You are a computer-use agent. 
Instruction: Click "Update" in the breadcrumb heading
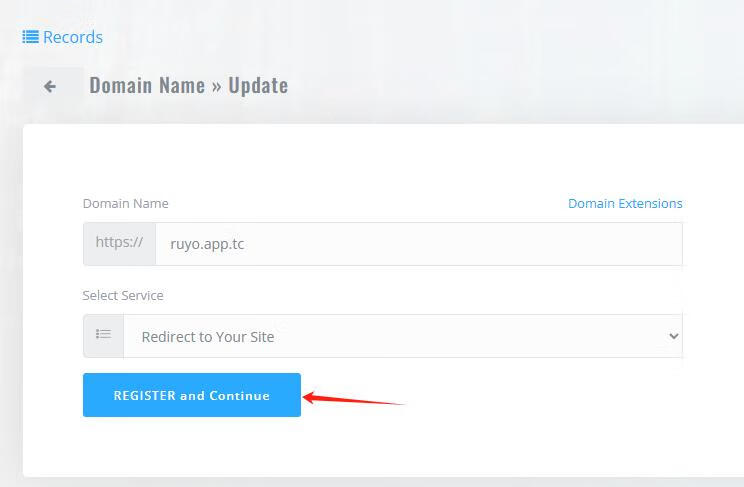pos(258,86)
